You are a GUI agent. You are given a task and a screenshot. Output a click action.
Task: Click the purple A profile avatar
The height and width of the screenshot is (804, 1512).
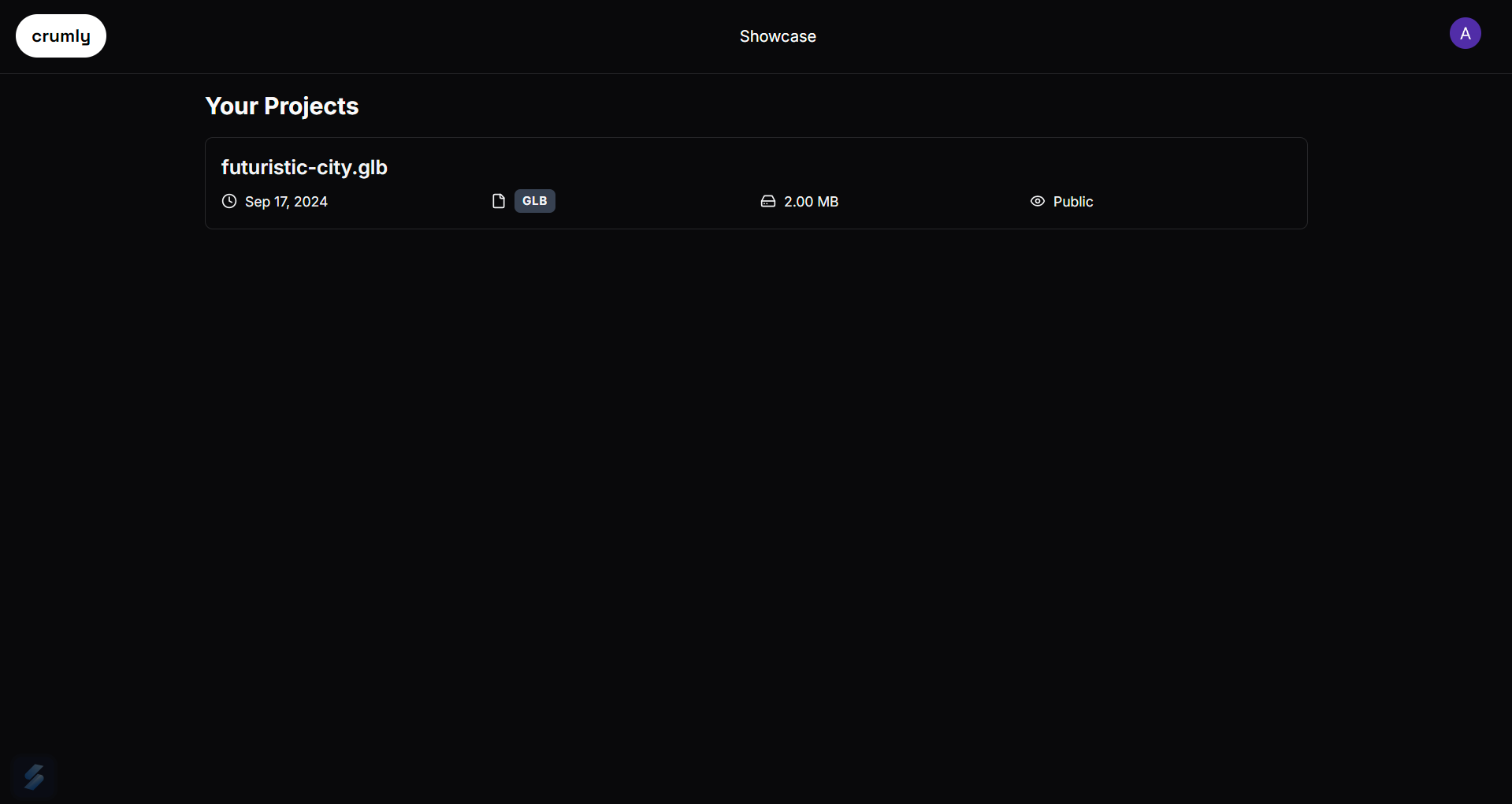pyautogui.click(x=1465, y=33)
